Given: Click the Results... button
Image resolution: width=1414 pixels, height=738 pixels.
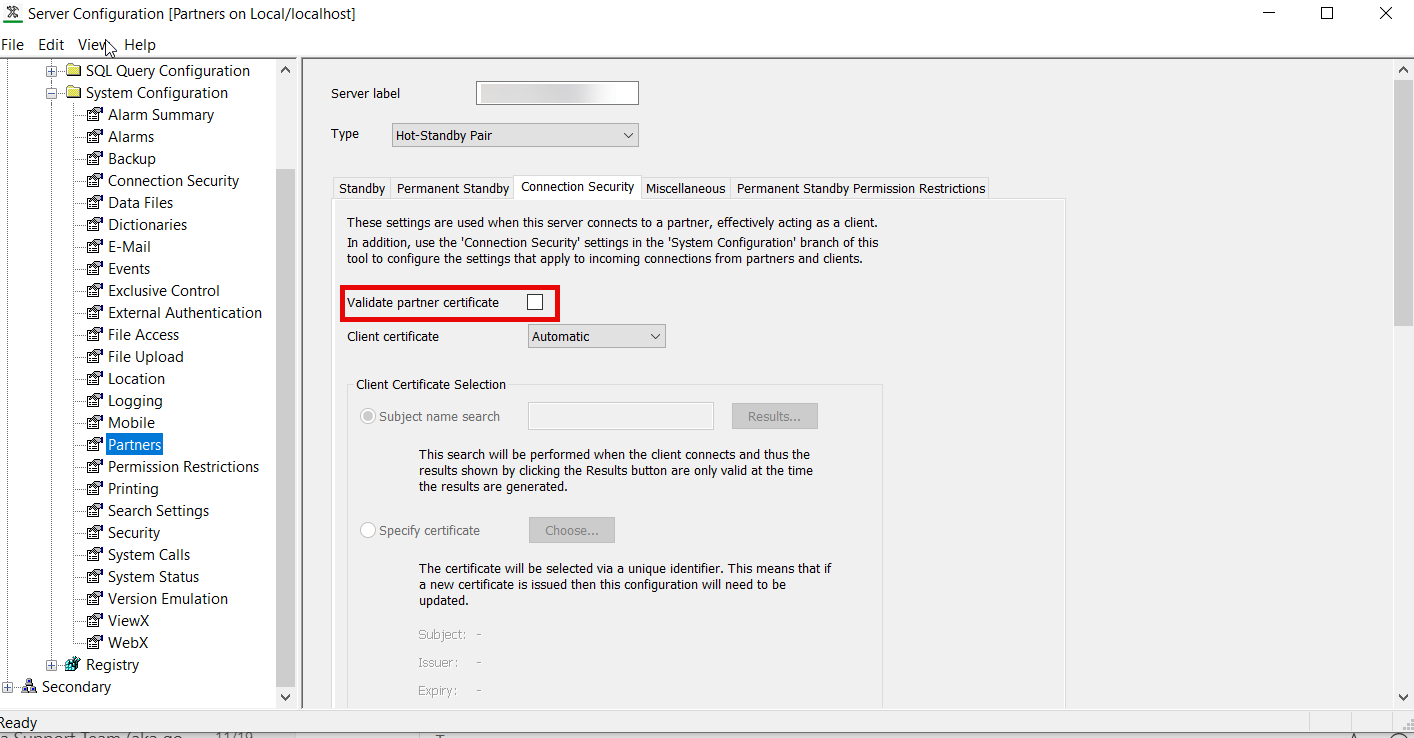Looking at the screenshot, I should click(x=775, y=416).
